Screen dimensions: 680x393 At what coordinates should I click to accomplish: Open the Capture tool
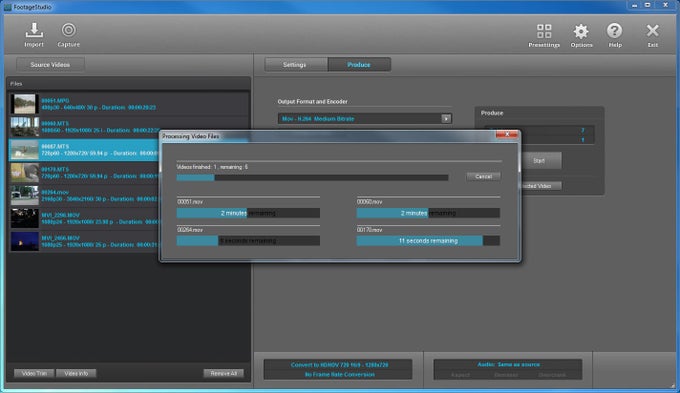[69, 35]
